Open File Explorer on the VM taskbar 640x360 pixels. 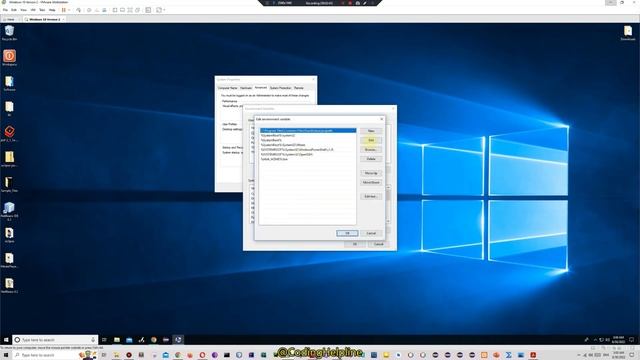pyautogui.click(x=117, y=340)
